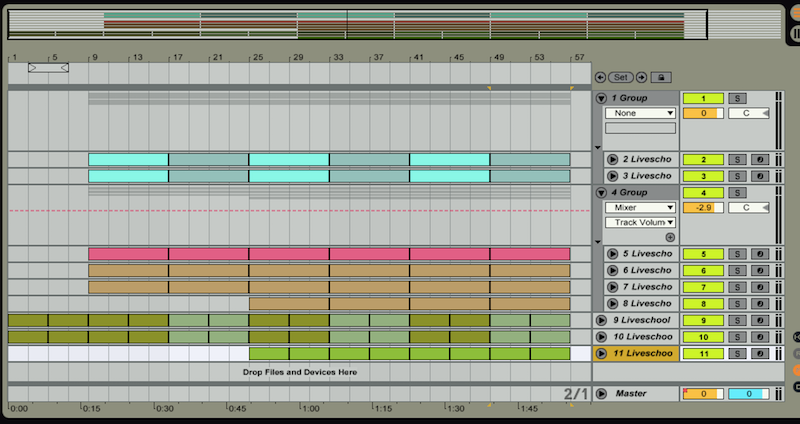
Task: Deactivate track 8 using its activator button
Action: point(703,304)
